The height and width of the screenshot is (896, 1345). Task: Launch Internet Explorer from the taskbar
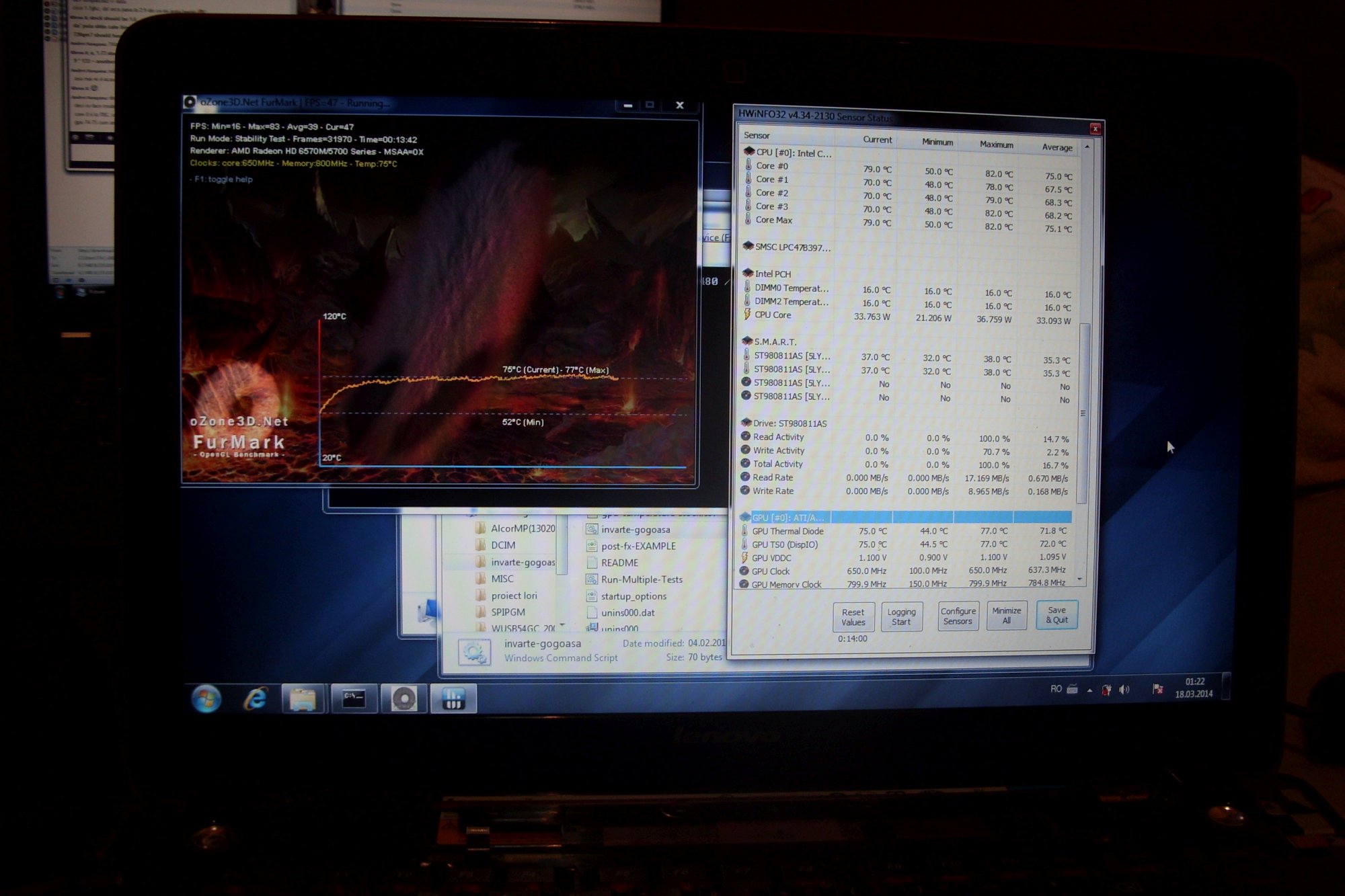pos(256,699)
